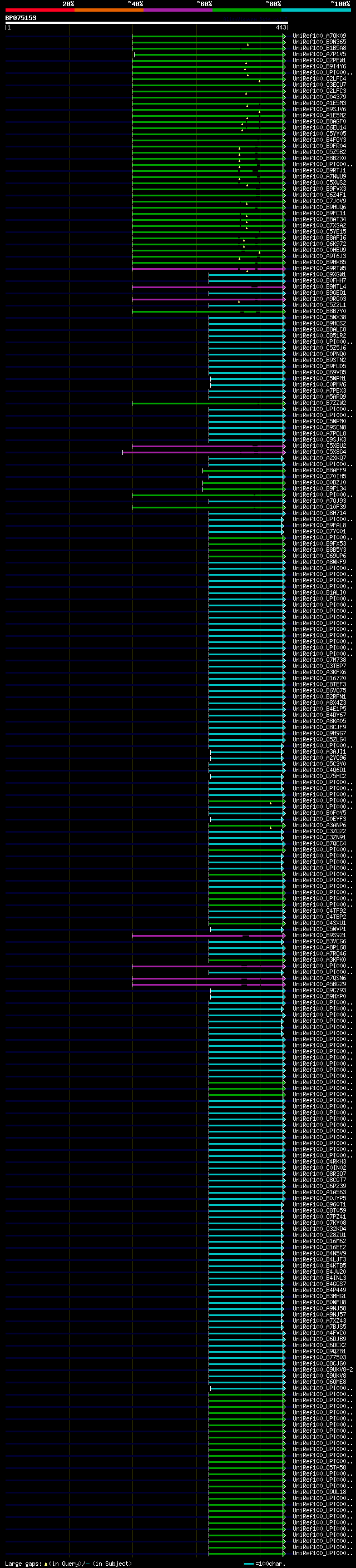Viewport: 356px width, 1568px height.
Task: Click the cyan ~100% identity legend bar
Action: (x=316, y=11)
